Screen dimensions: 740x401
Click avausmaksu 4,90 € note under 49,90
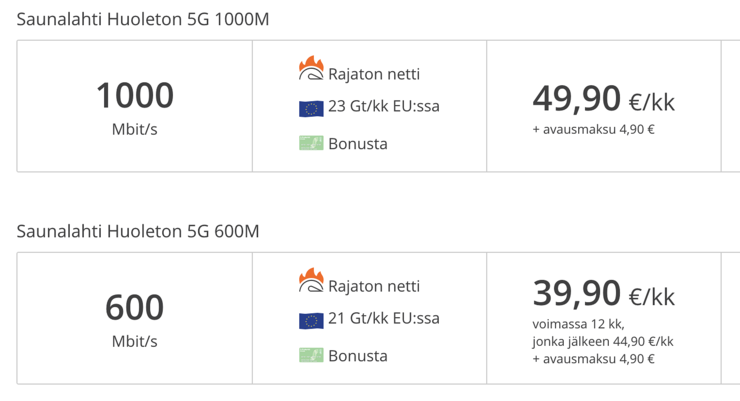point(594,129)
